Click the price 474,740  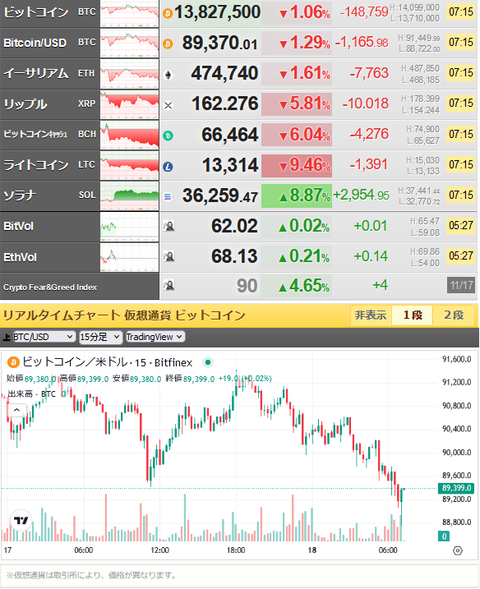pos(225,73)
